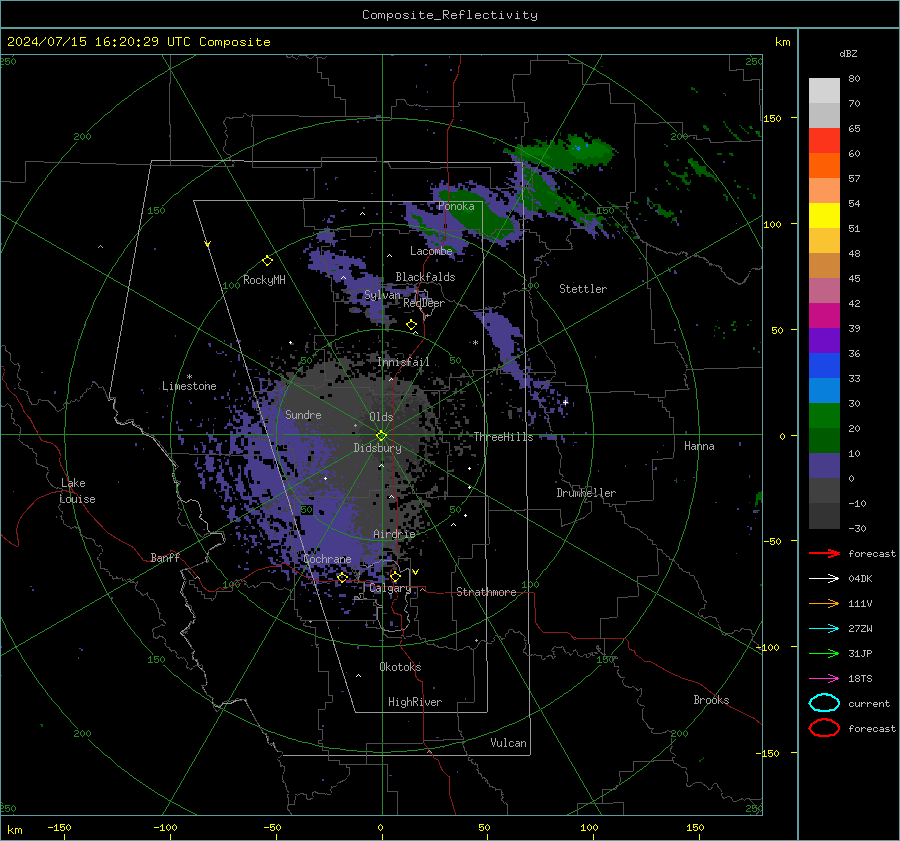Click the Brooks city label
This screenshot has height=841, width=900.
tap(711, 700)
